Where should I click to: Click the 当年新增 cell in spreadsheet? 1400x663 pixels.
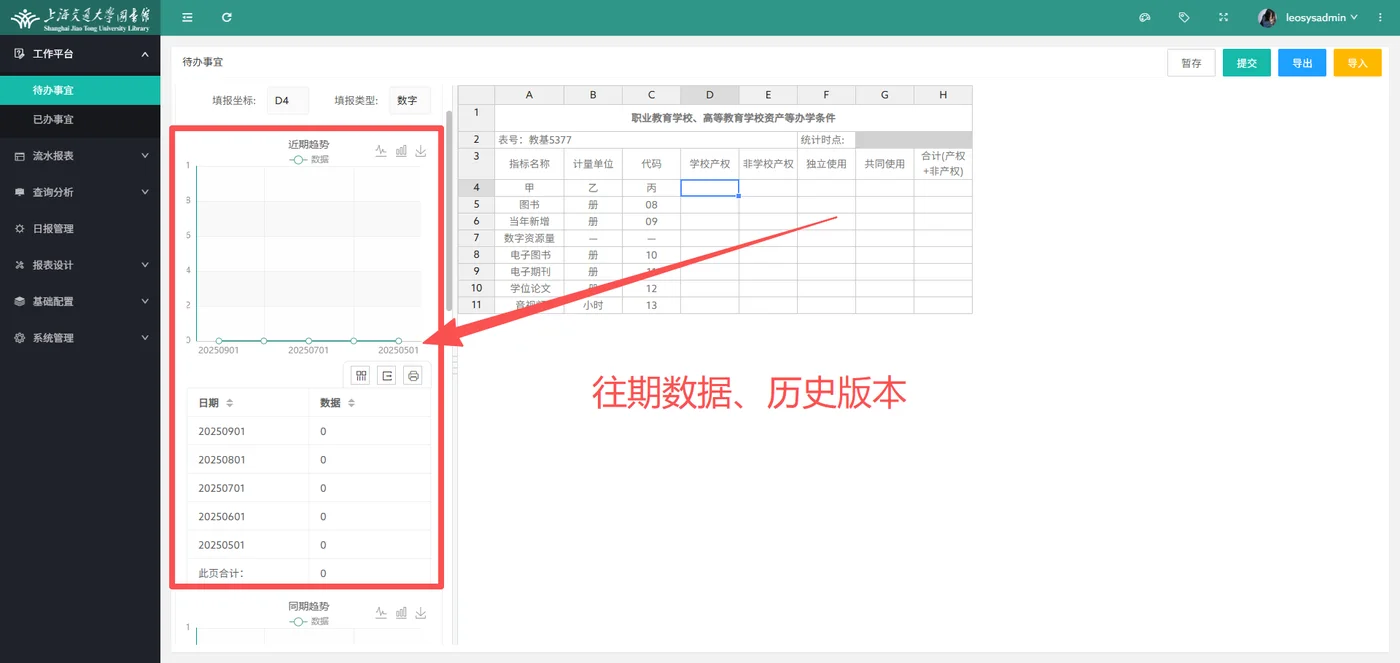[x=529, y=221]
